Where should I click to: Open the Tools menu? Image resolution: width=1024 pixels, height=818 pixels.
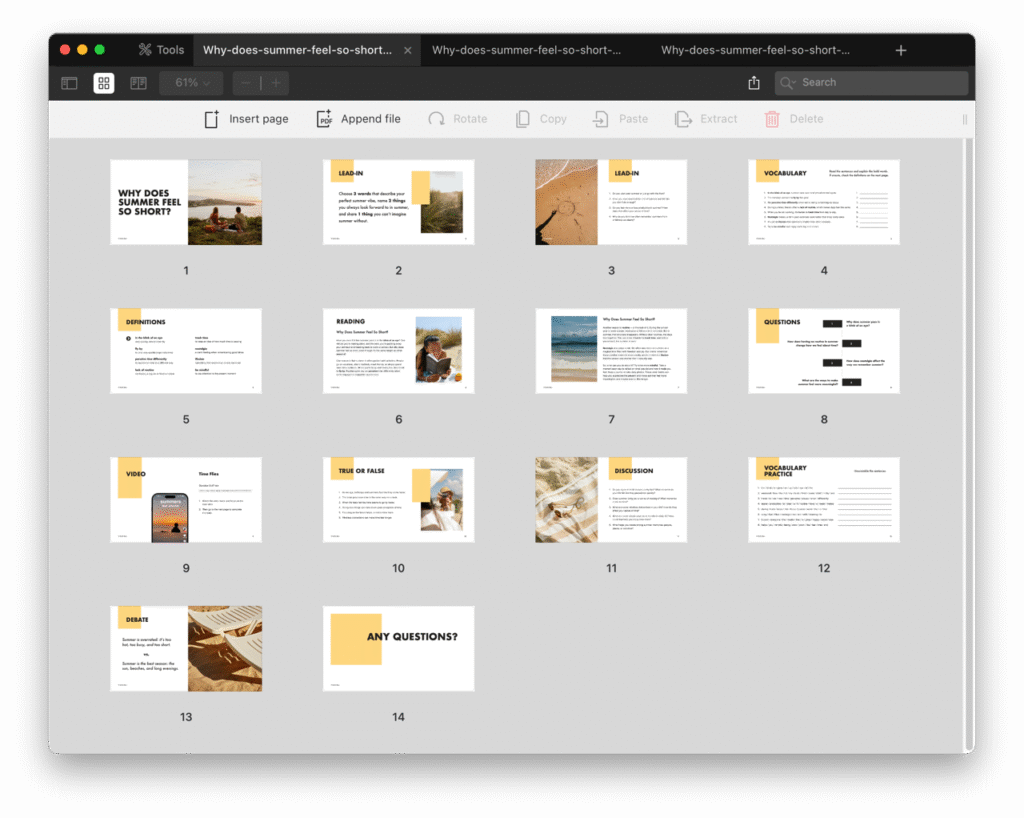[161, 50]
